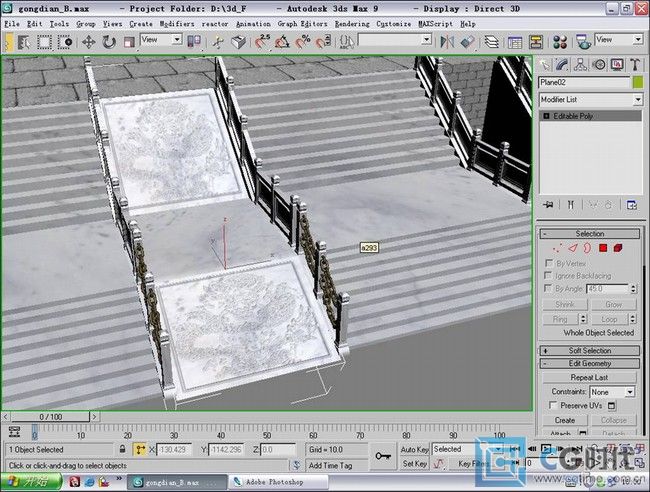Enable the Ignore Backfacing checkbox

coord(549,276)
